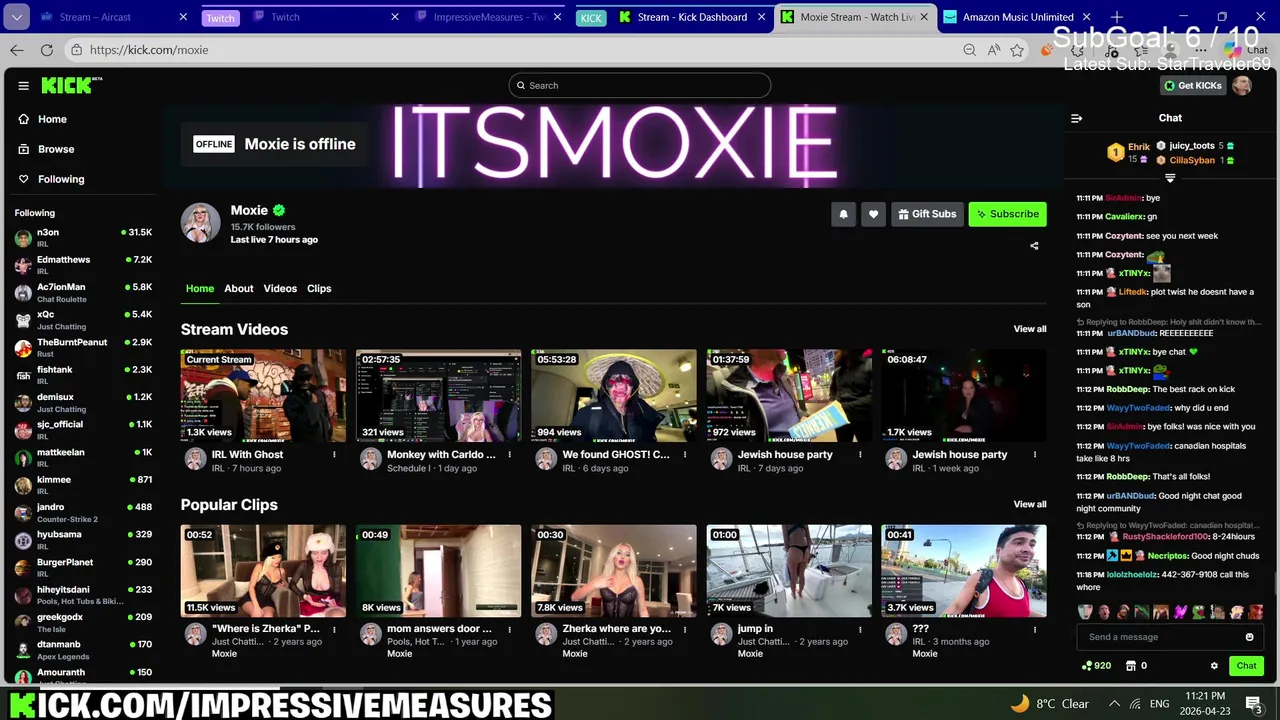Switch to the Clips tab
Viewport: 1280px width, 720px height.
(x=319, y=288)
